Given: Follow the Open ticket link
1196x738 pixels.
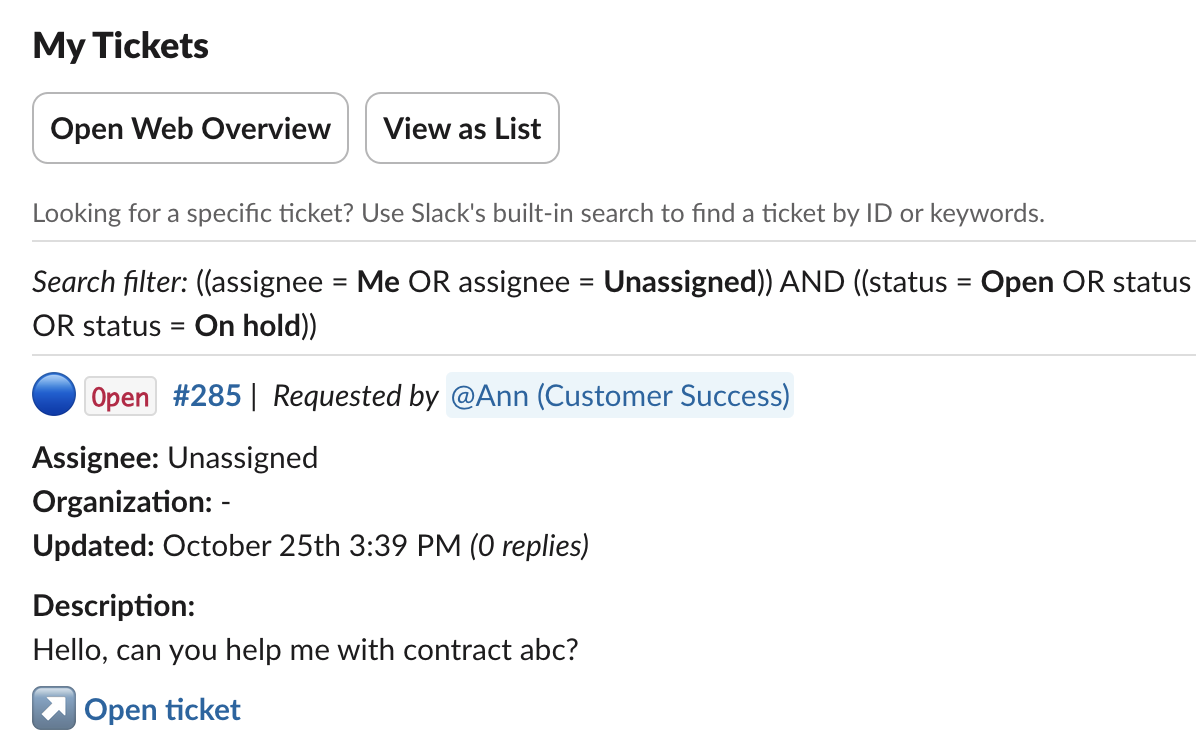Looking at the screenshot, I should [163, 710].
